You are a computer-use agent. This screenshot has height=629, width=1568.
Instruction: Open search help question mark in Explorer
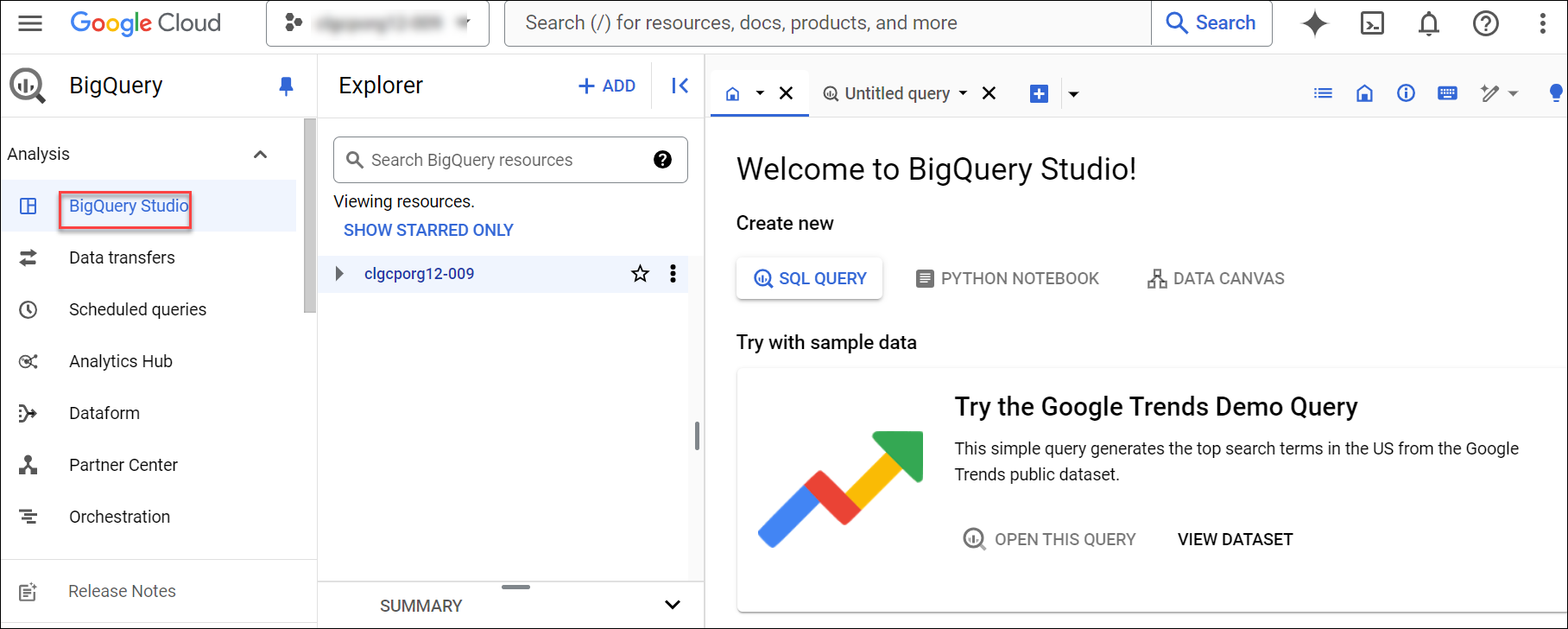pyautogui.click(x=663, y=159)
